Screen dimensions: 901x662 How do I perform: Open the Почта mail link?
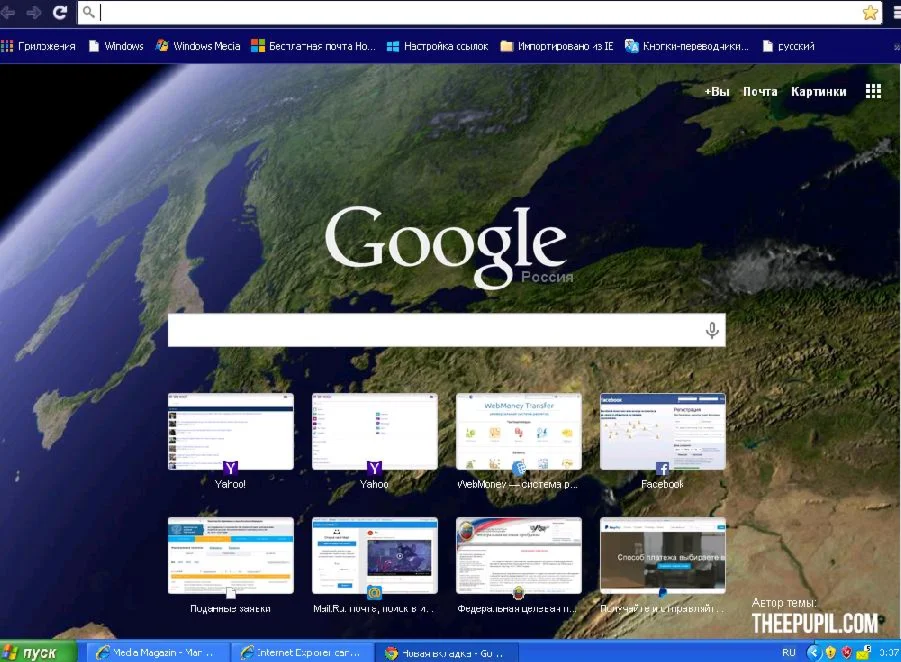pyautogui.click(x=760, y=91)
